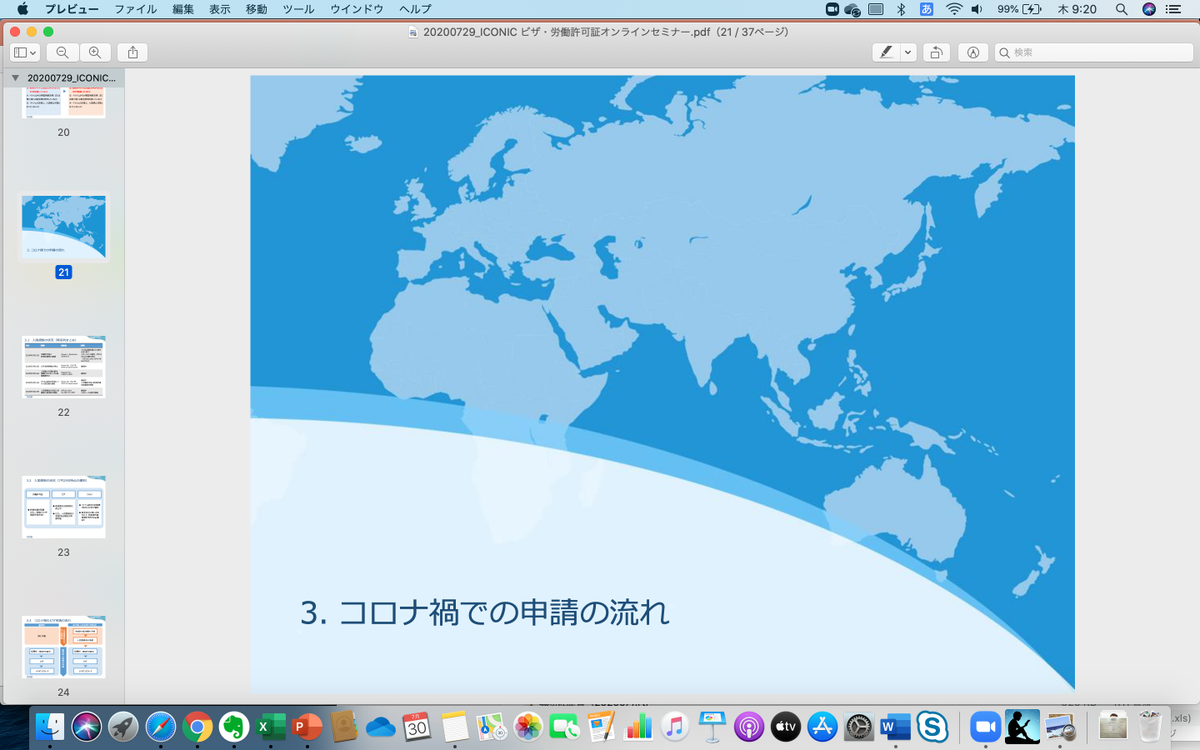Open Spotlight search in menu bar
This screenshot has height=750, width=1200.
click(1122, 9)
